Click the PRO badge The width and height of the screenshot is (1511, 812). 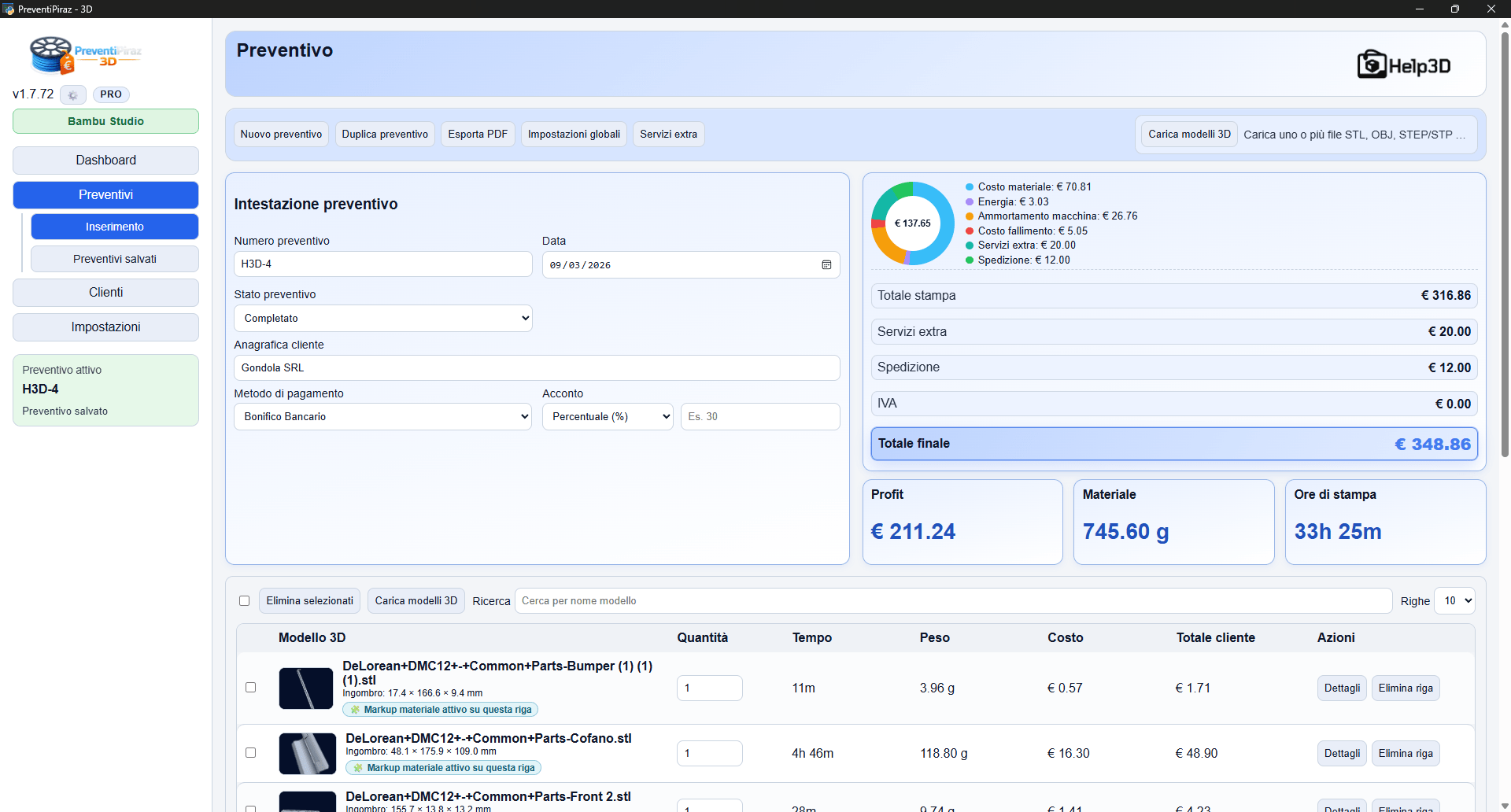tap(111, 94)
